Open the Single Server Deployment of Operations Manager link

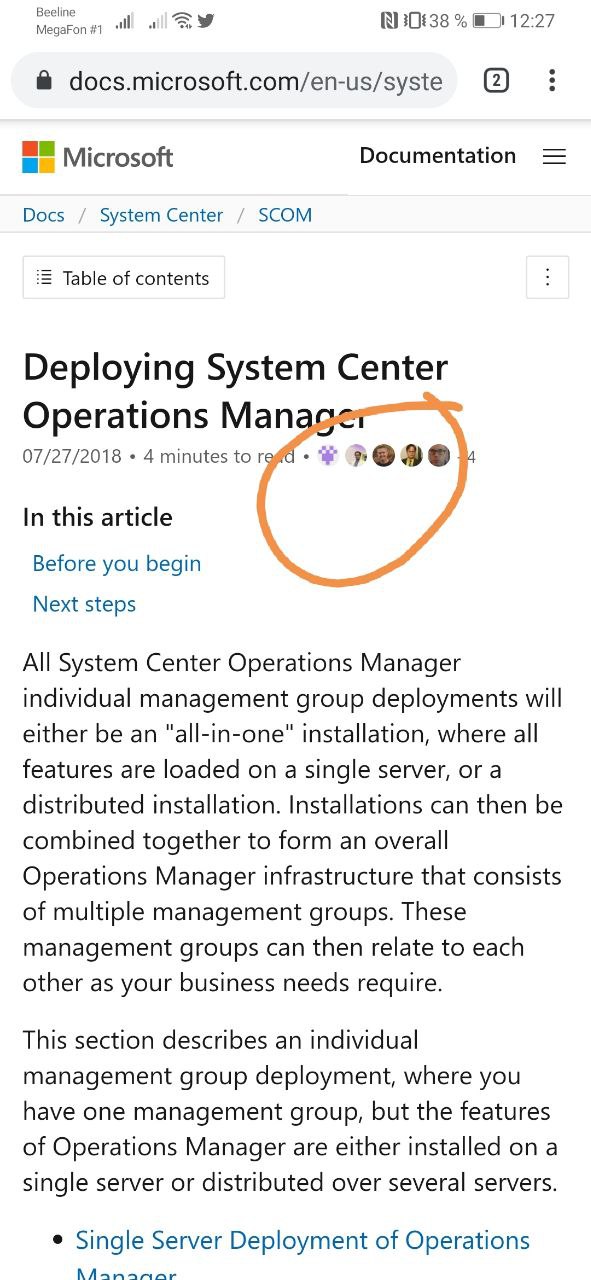[303, 1256]
